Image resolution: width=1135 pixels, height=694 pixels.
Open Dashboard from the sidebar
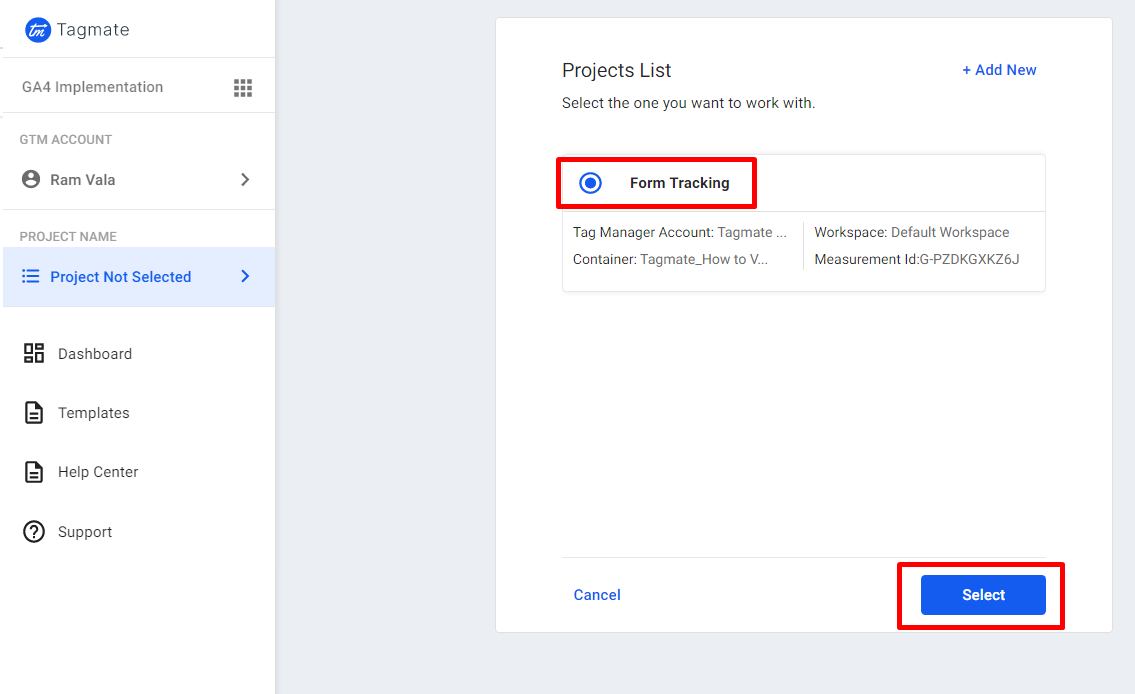click(95, 354)
